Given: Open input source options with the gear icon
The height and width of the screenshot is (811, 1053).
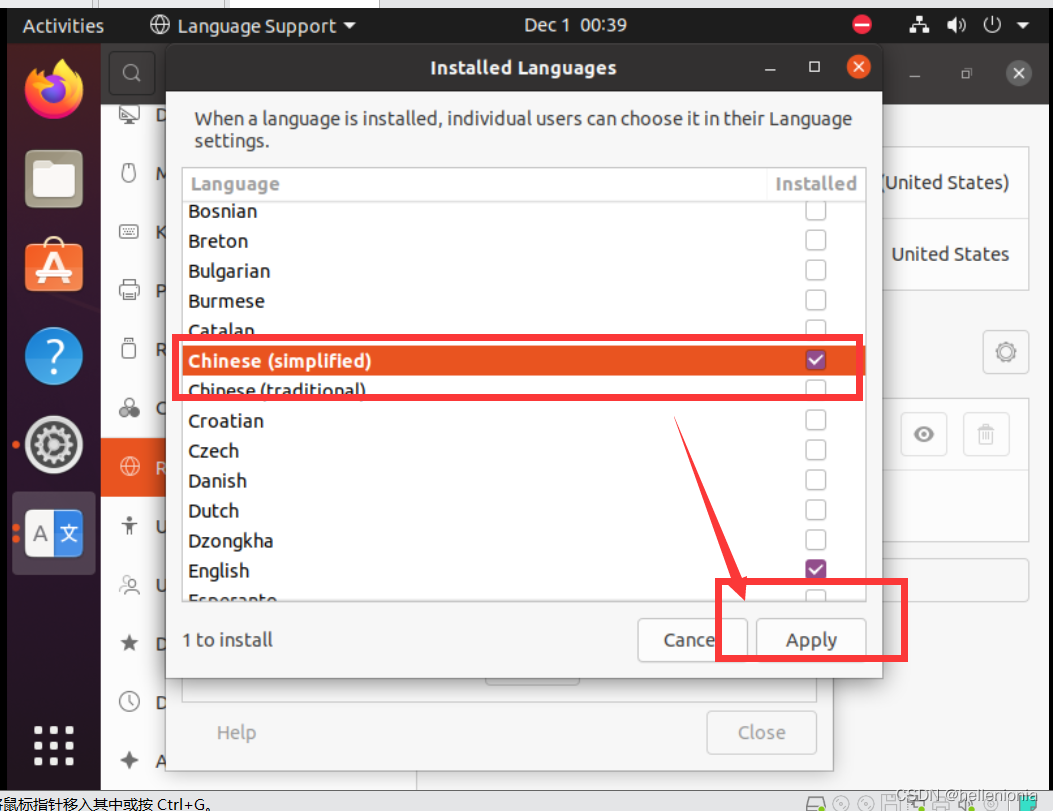Looking at the screenshot, I should [1005, 352].
